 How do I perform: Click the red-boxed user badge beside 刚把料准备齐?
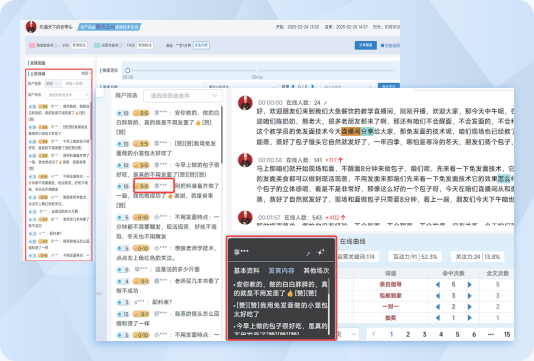(x=154, y=186)
